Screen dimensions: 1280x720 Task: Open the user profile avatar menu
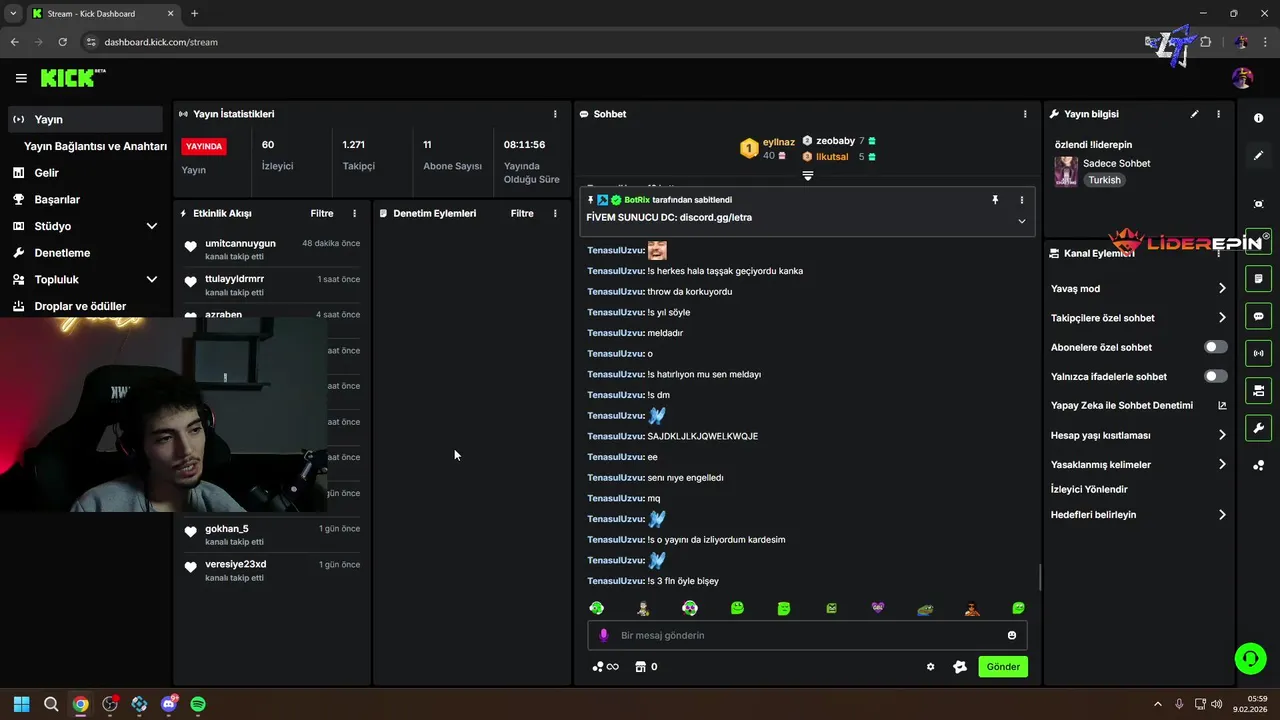(1242, 78)
